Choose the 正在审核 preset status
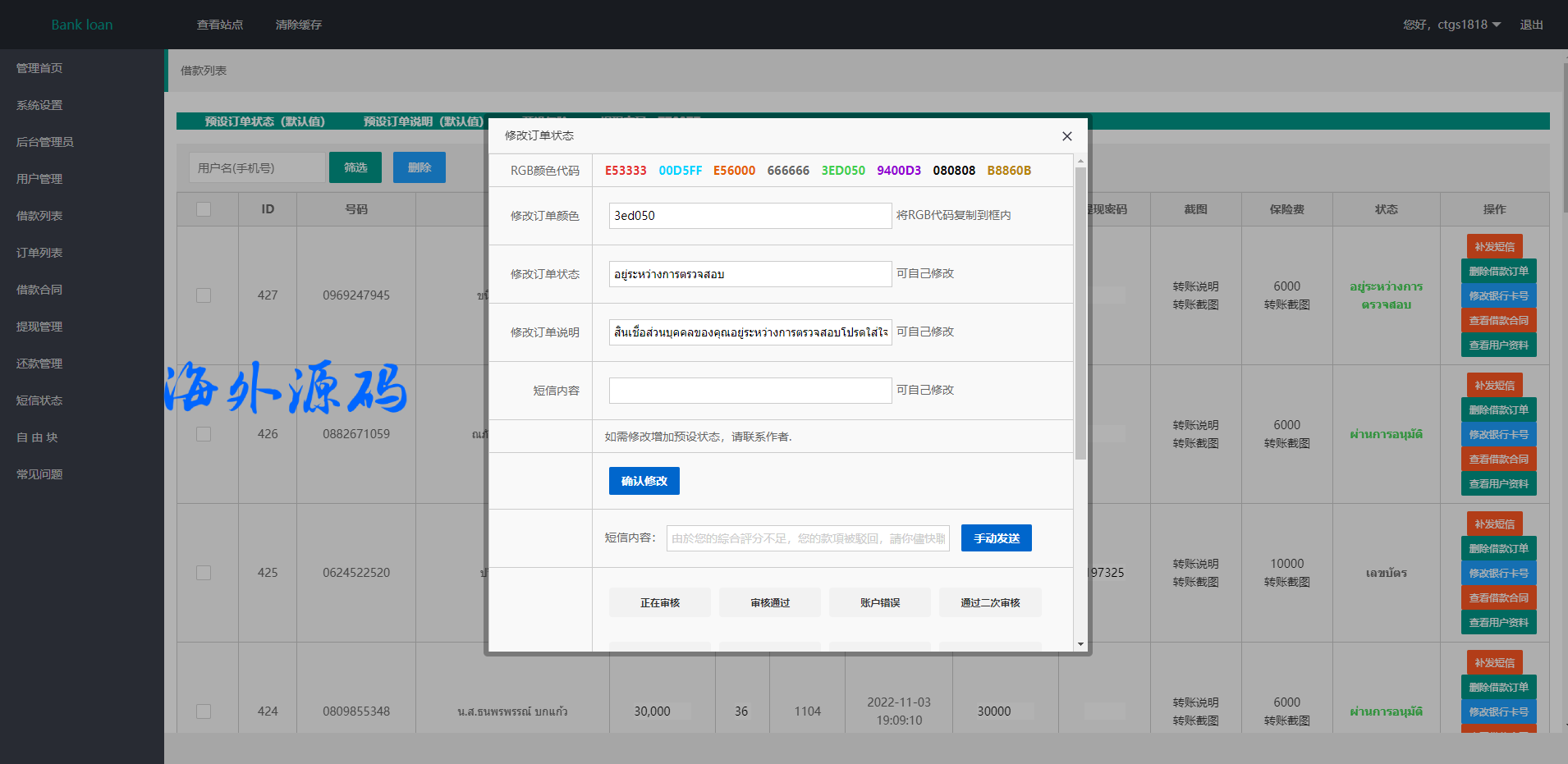Screen dimensions: 1568x764 (660, 603)
